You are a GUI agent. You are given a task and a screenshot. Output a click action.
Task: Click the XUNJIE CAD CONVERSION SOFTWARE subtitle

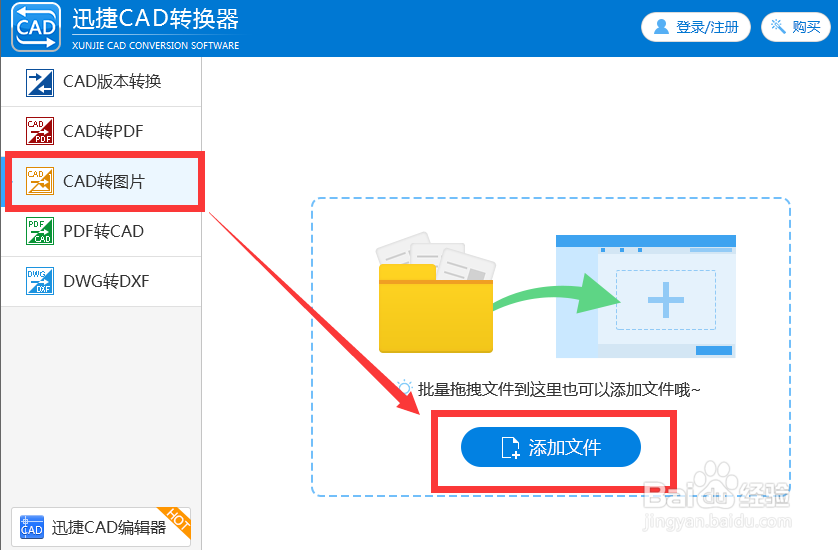156,45
